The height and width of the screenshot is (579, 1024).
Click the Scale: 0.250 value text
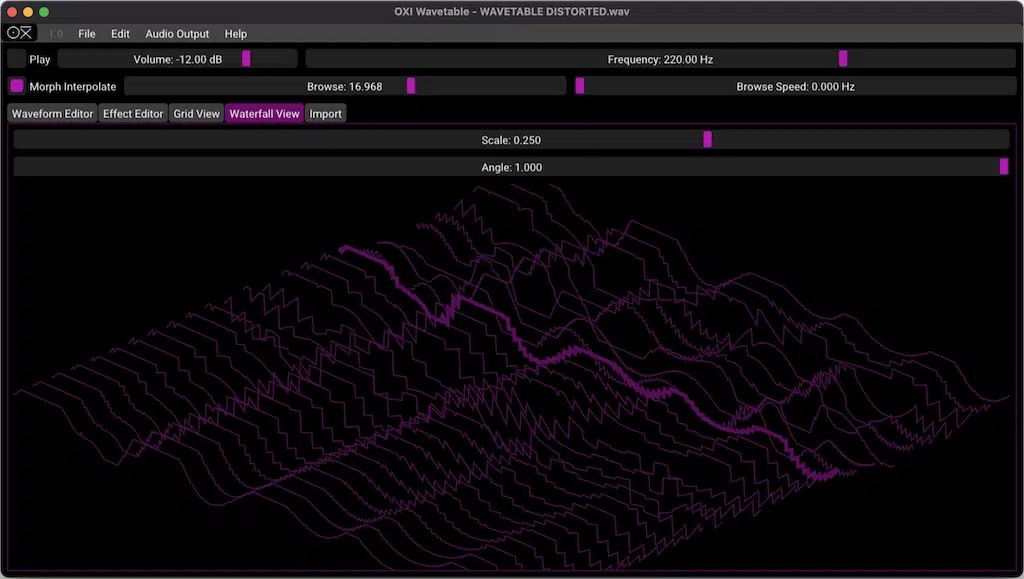click(511, 140)
